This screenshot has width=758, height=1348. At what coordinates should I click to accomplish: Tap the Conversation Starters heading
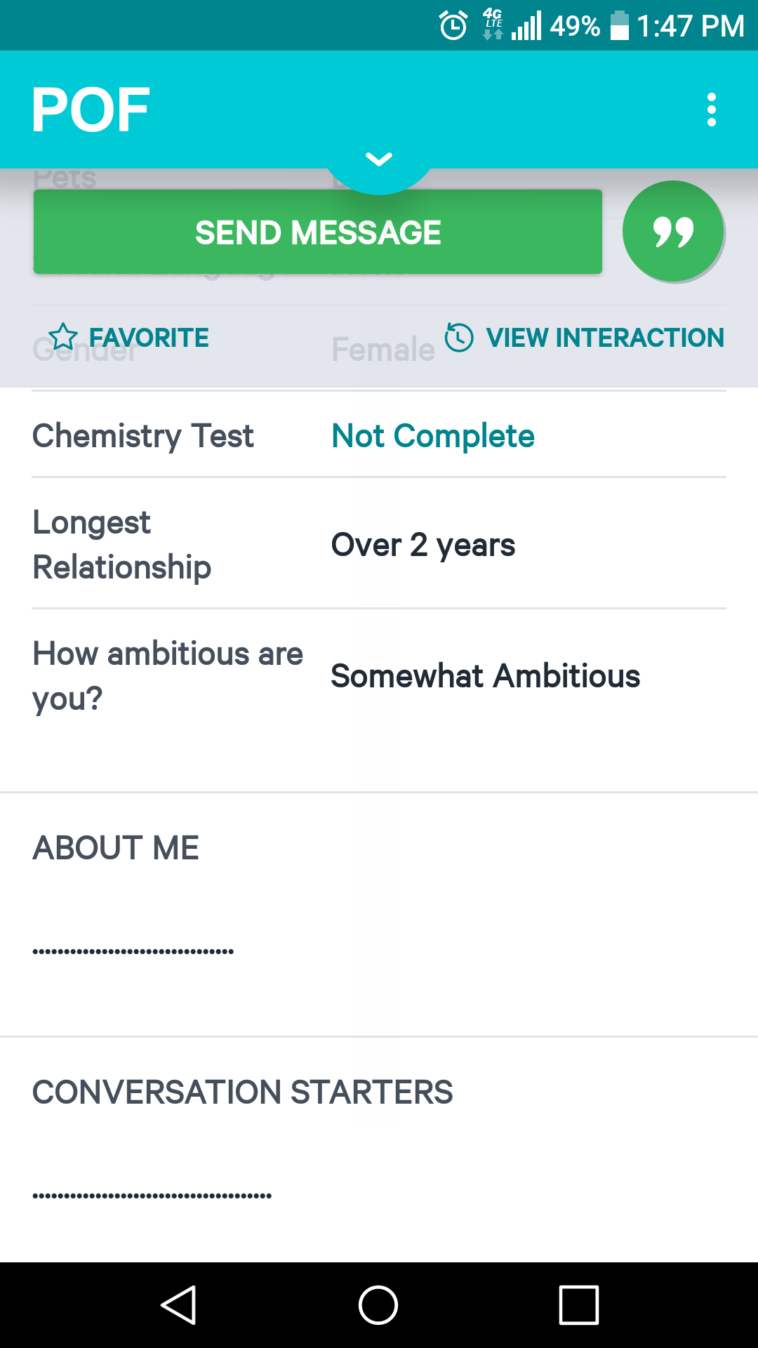coord(242,1092)
